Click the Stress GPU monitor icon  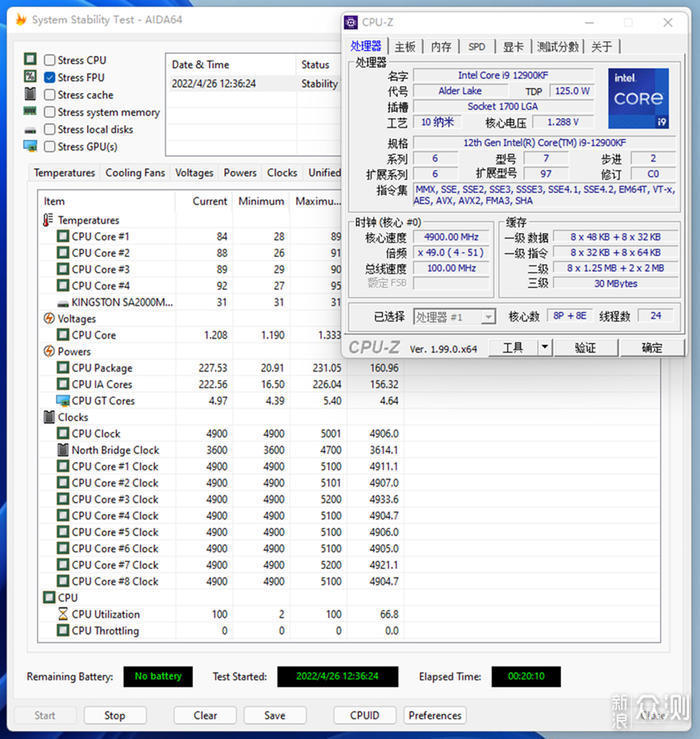[30, 147]
